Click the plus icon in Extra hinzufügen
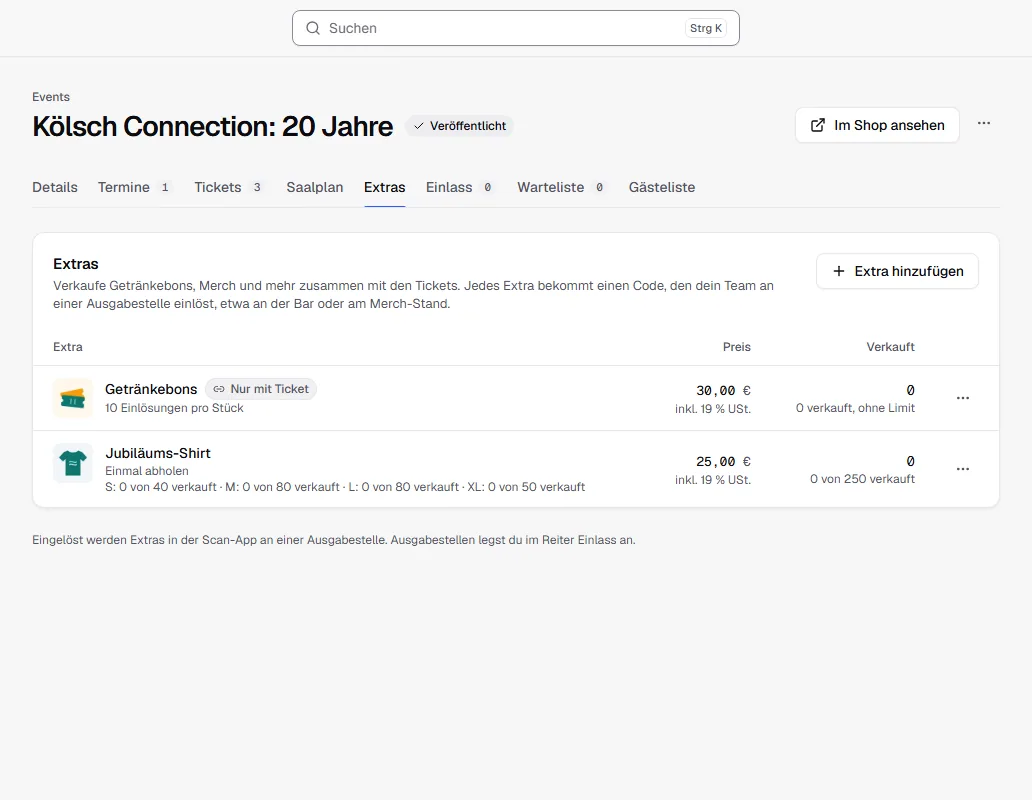This screenshot has width=1032, height=800. [x=838, y=271]
